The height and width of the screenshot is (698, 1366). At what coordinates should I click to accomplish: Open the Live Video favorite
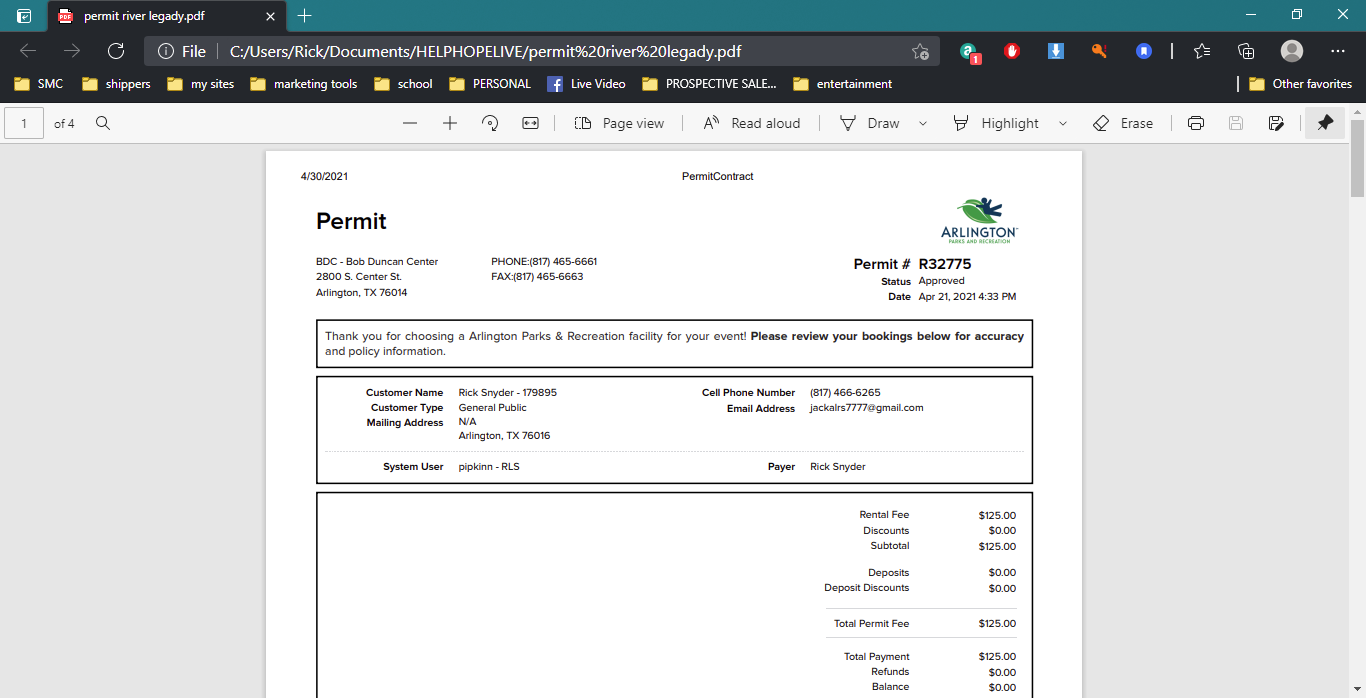pos(587,84)
